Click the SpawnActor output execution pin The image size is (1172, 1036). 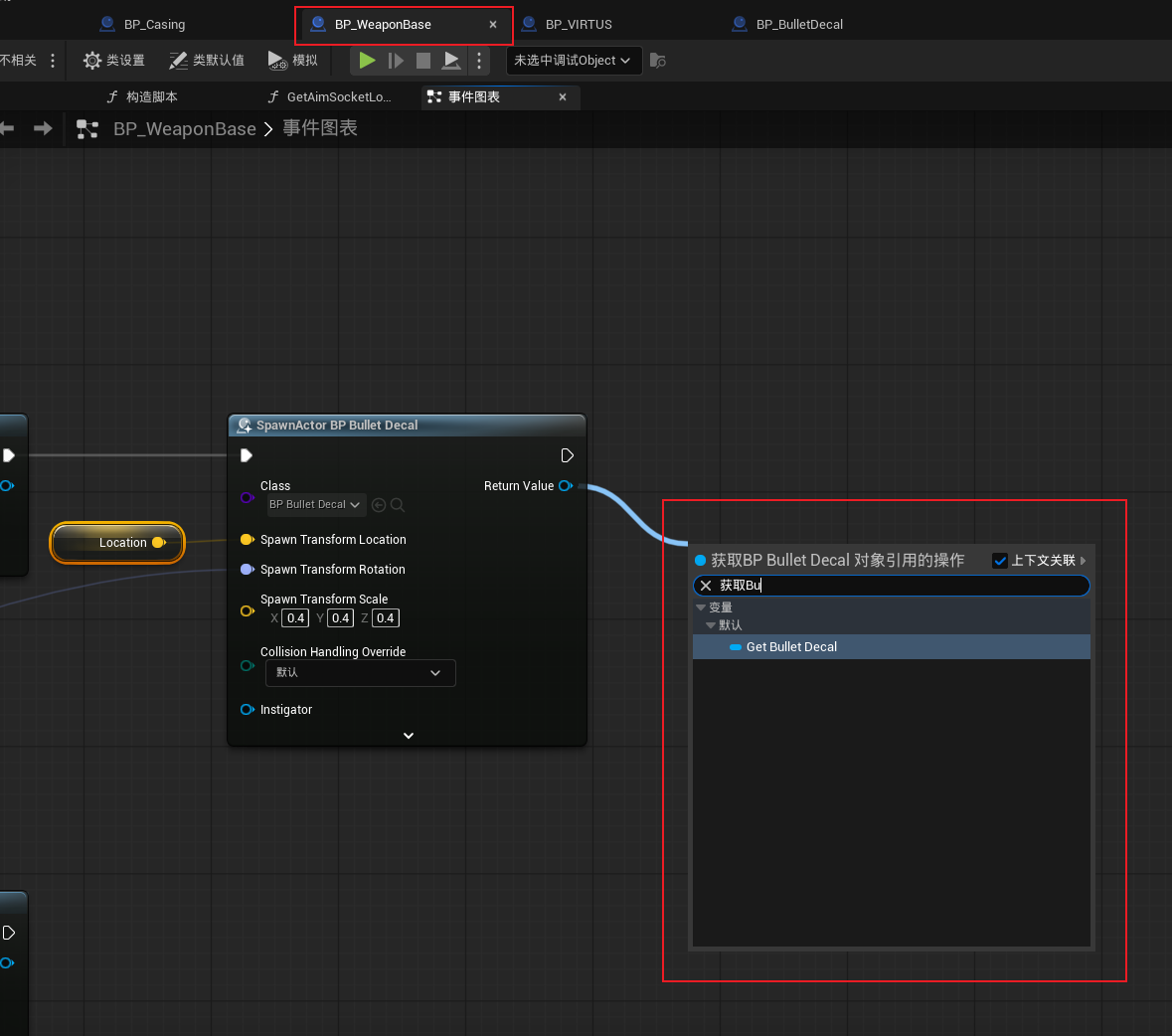click(567, 455)
